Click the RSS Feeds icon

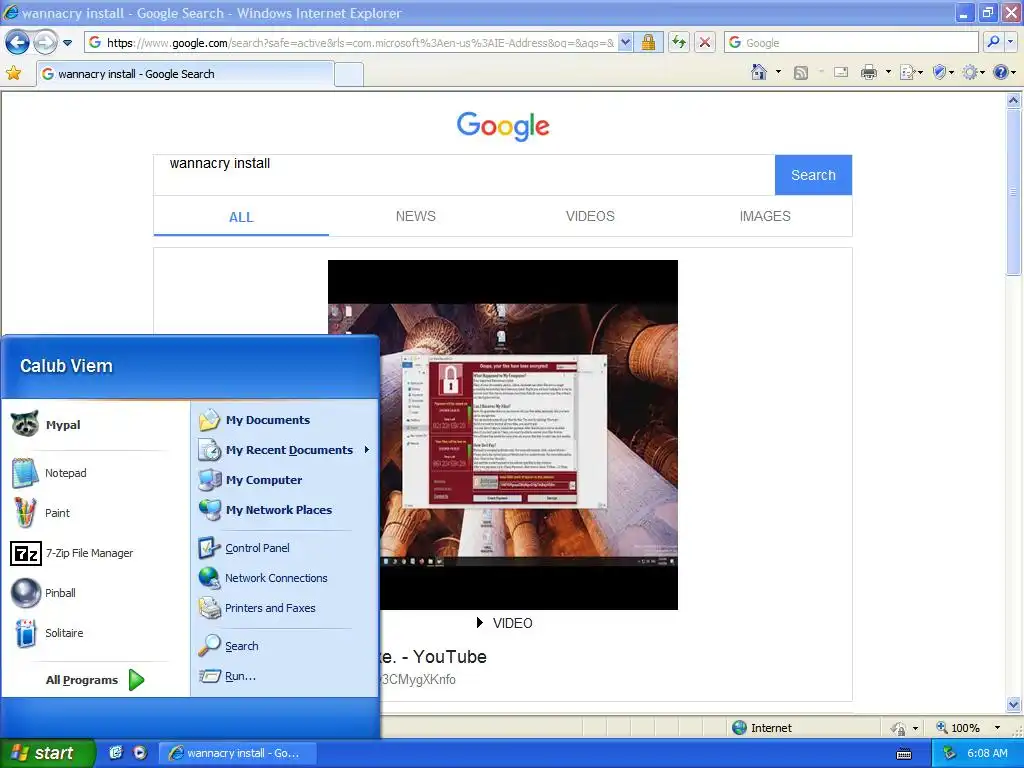click(x=801, y=72)
